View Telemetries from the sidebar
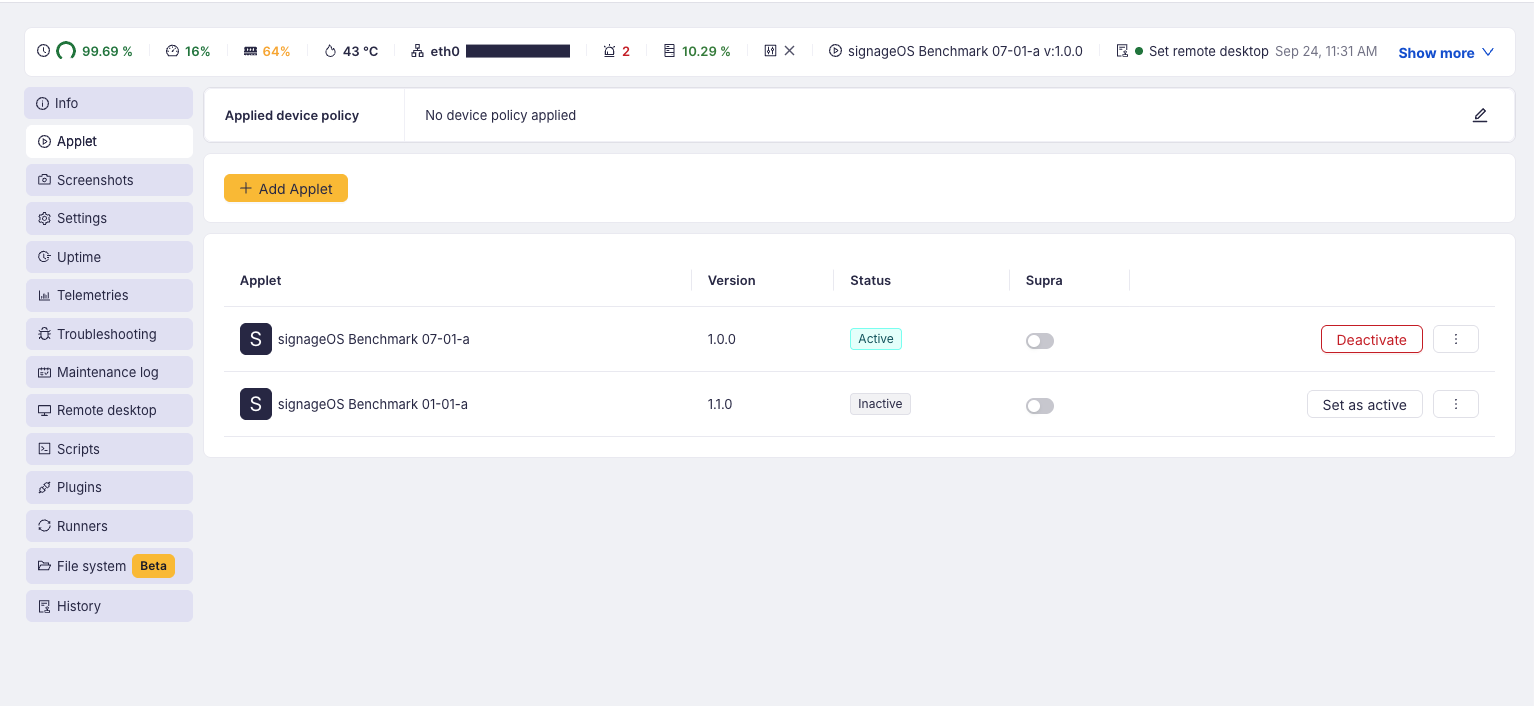This screenshot has width=1534, height=706. point(109,295)
